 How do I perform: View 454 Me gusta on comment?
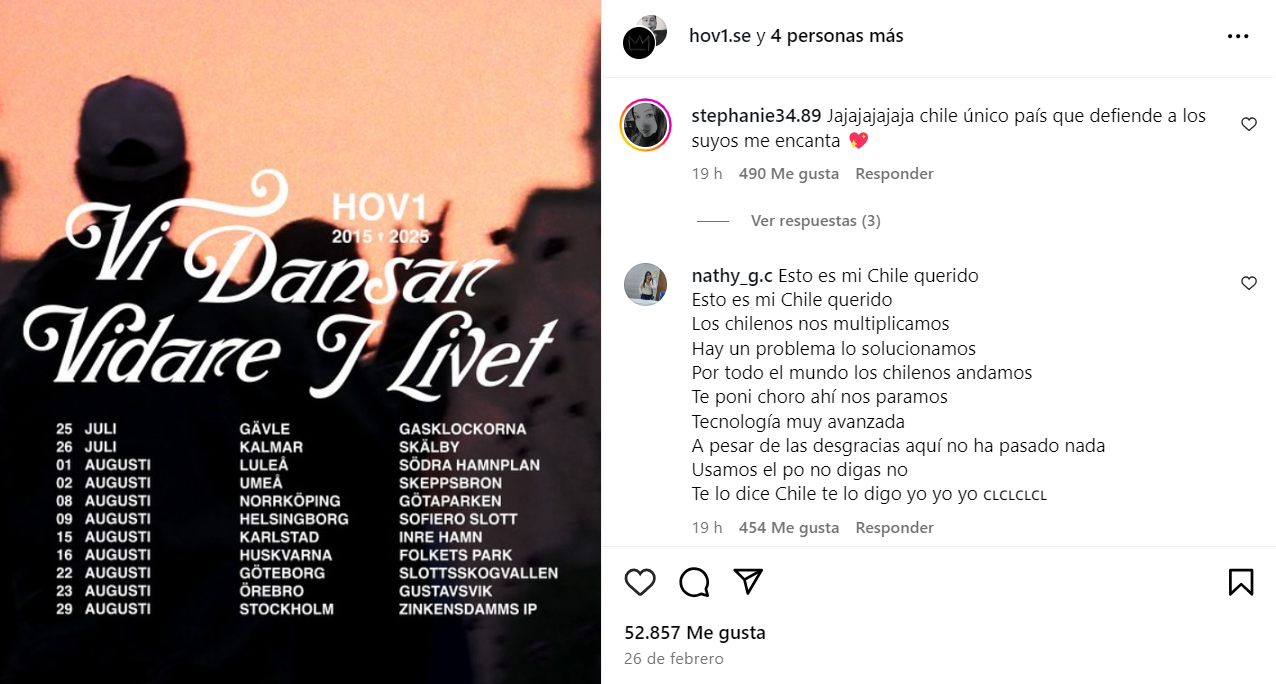pyautogui.click(x=788, y=528)
